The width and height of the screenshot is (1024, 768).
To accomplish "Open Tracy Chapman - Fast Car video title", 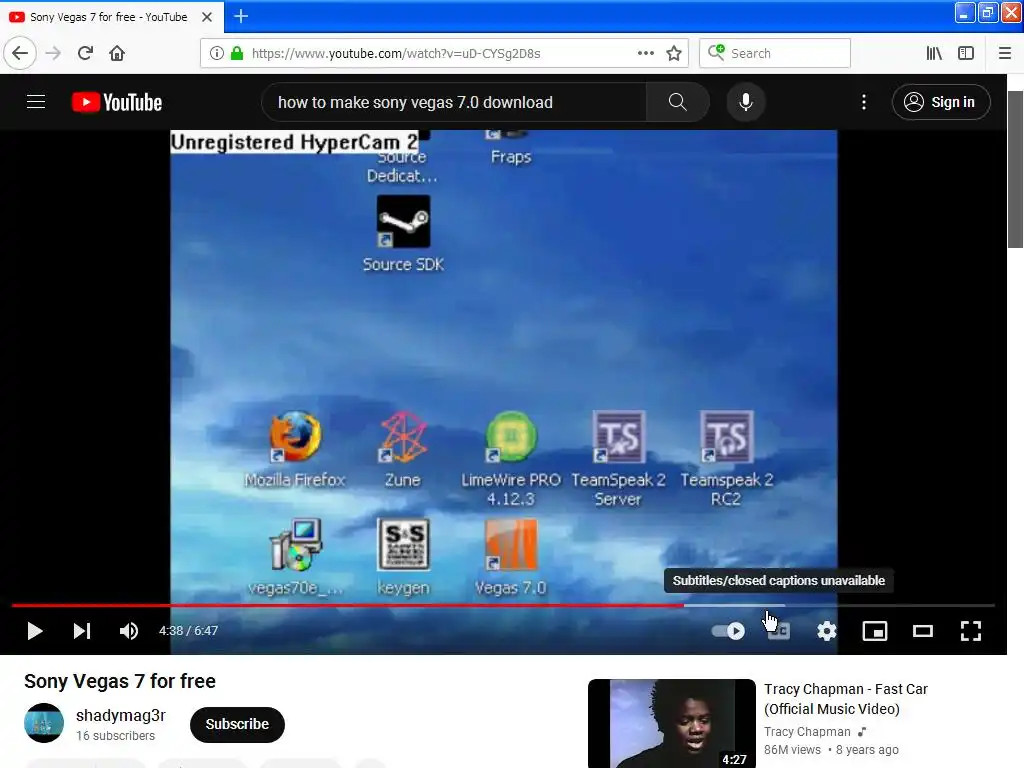I will pyautogui.click(x=846, y=699).
